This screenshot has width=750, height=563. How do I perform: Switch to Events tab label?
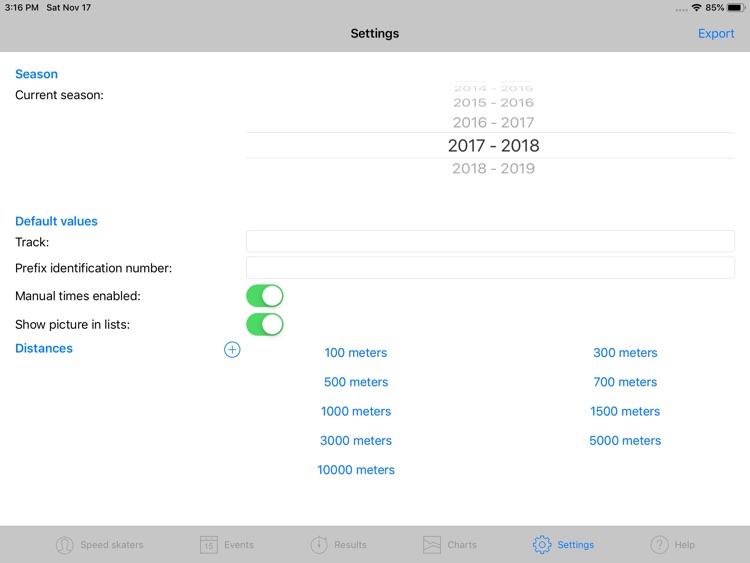pyautogui.click(x=239, y=545)
